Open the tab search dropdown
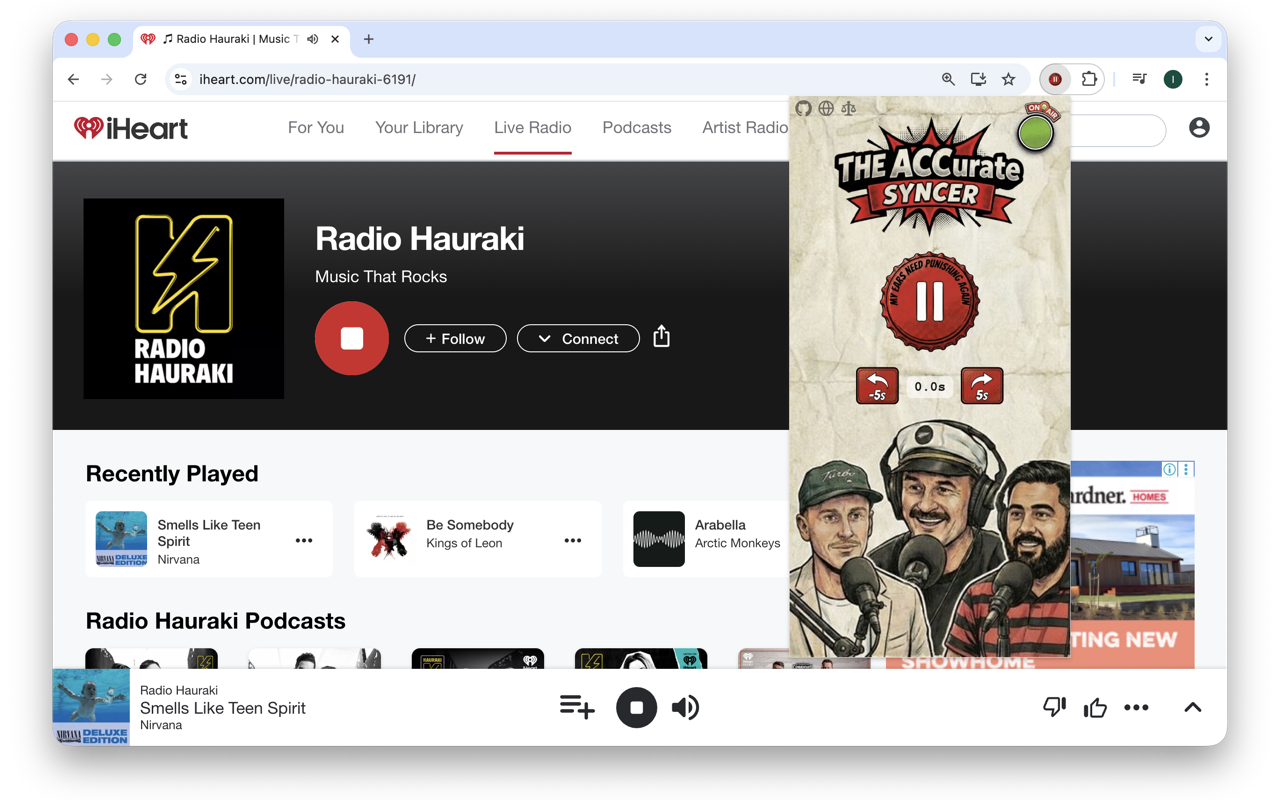 point(1208,39)
